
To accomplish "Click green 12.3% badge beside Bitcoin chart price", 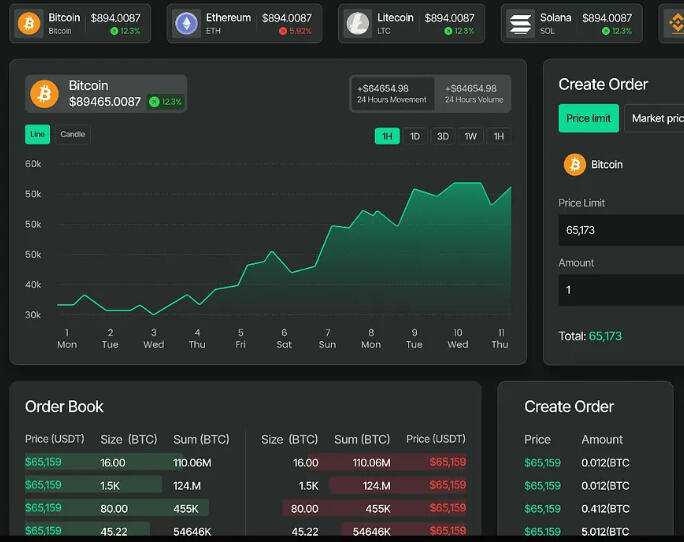I will coord(166,102).
